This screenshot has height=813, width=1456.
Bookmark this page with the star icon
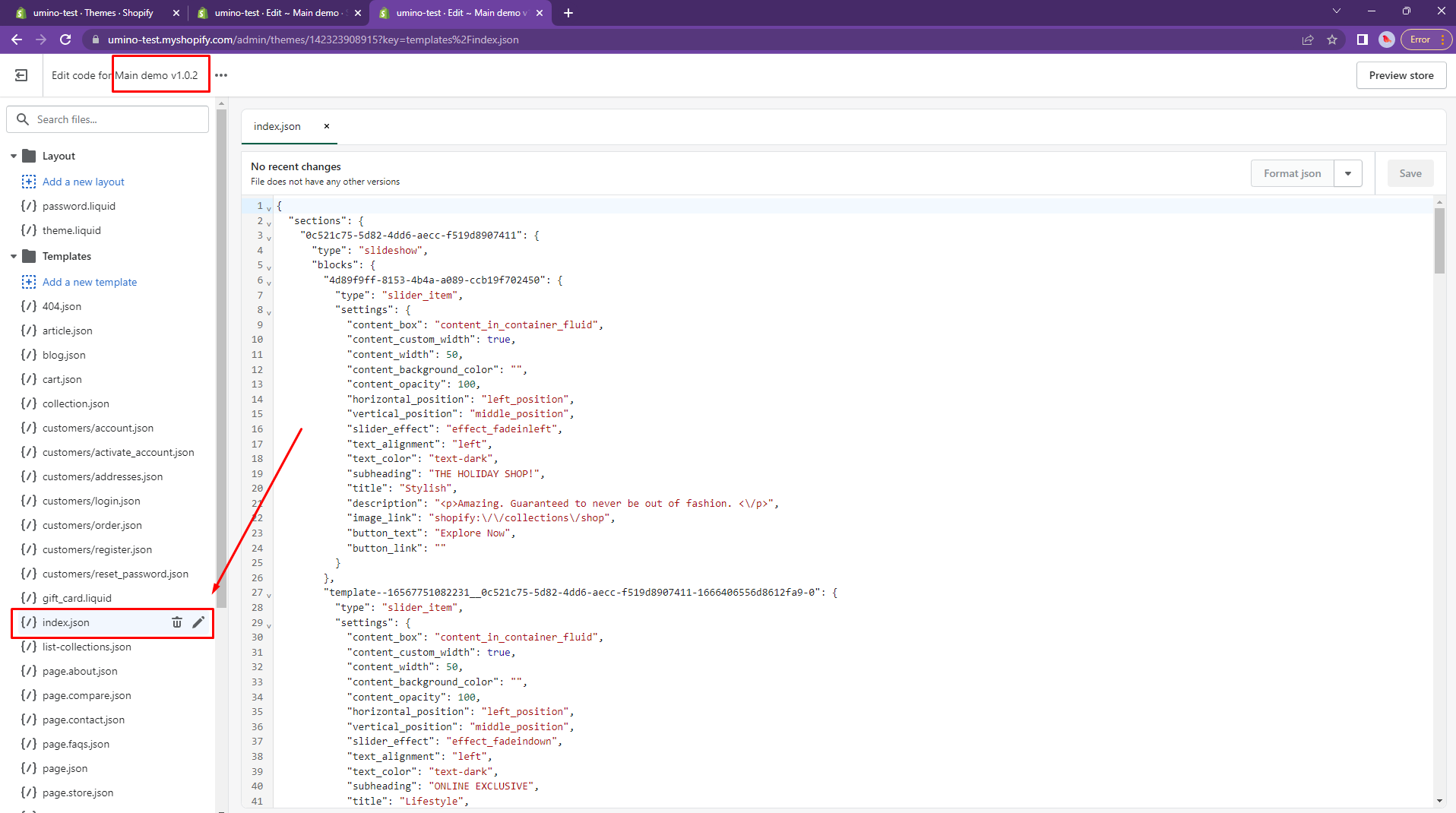(x=1332, y=40)
